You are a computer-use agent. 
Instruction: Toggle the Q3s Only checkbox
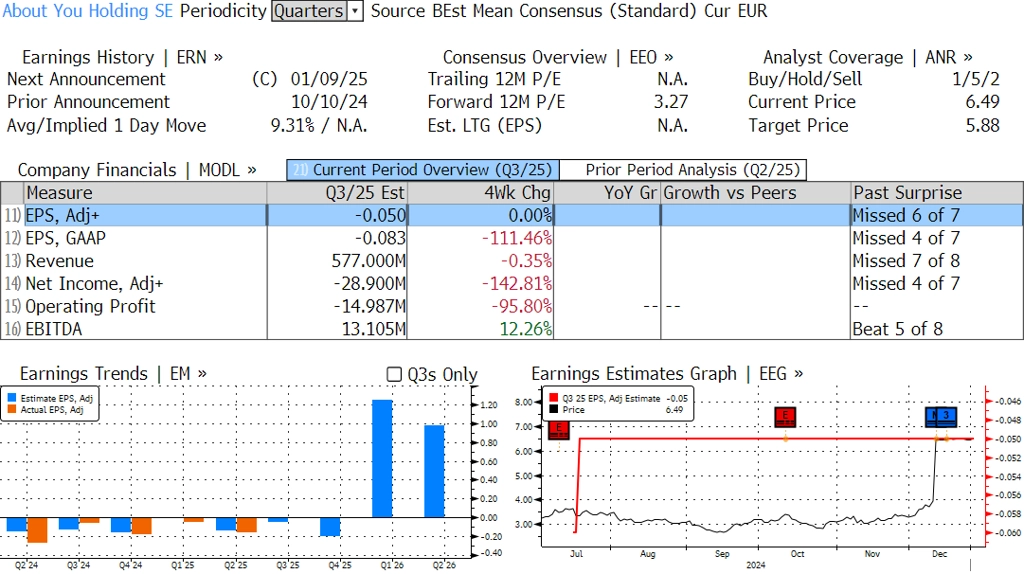[394, 374]
